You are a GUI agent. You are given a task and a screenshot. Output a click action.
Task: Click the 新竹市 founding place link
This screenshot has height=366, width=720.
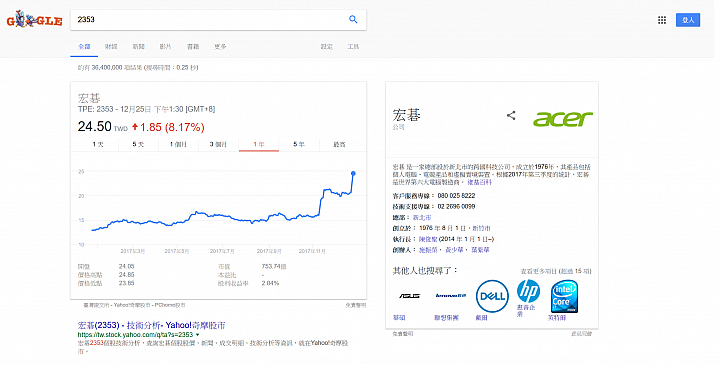tap(481, 228)
